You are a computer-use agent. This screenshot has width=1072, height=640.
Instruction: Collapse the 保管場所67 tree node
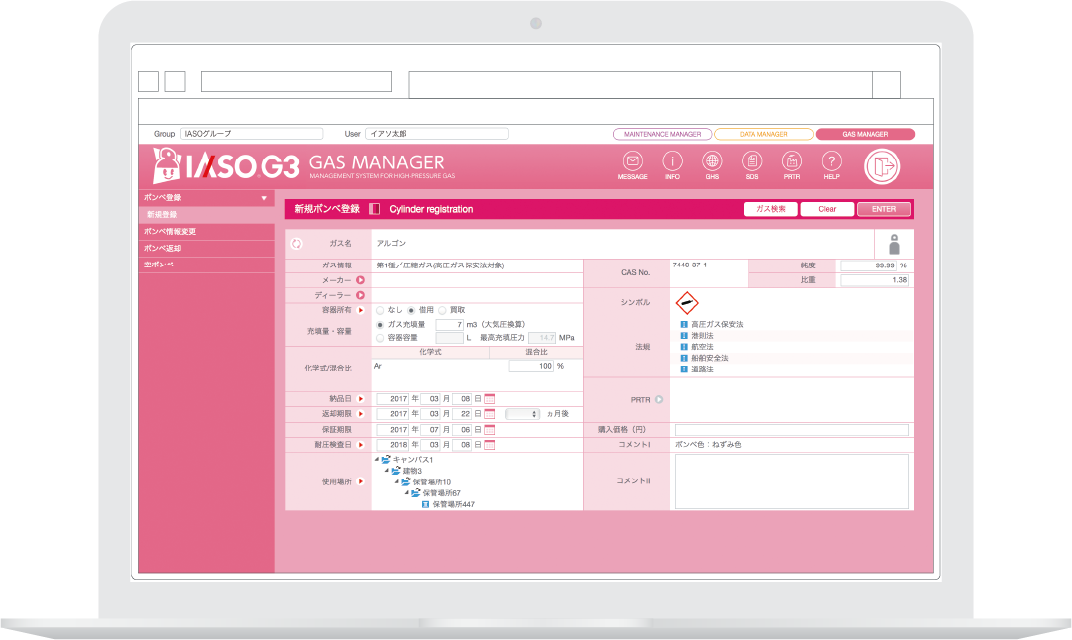406,492
